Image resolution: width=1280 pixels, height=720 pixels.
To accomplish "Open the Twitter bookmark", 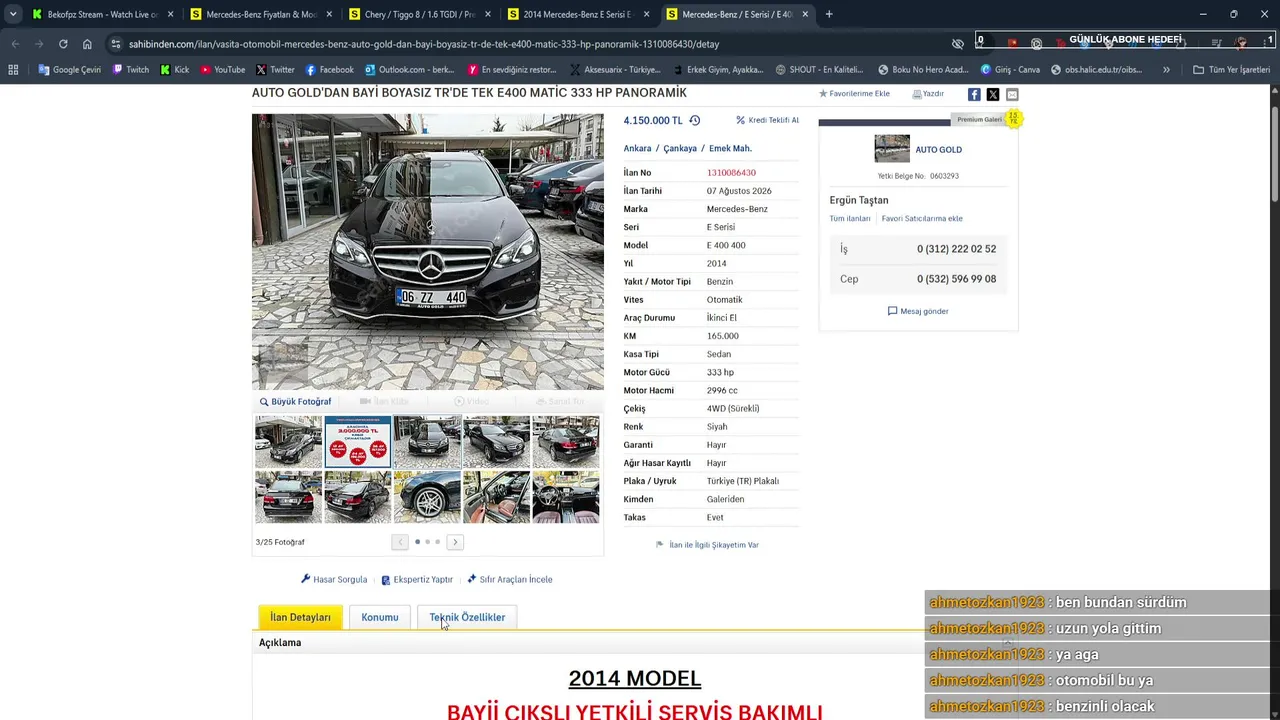I will click(x=275, y=70).
